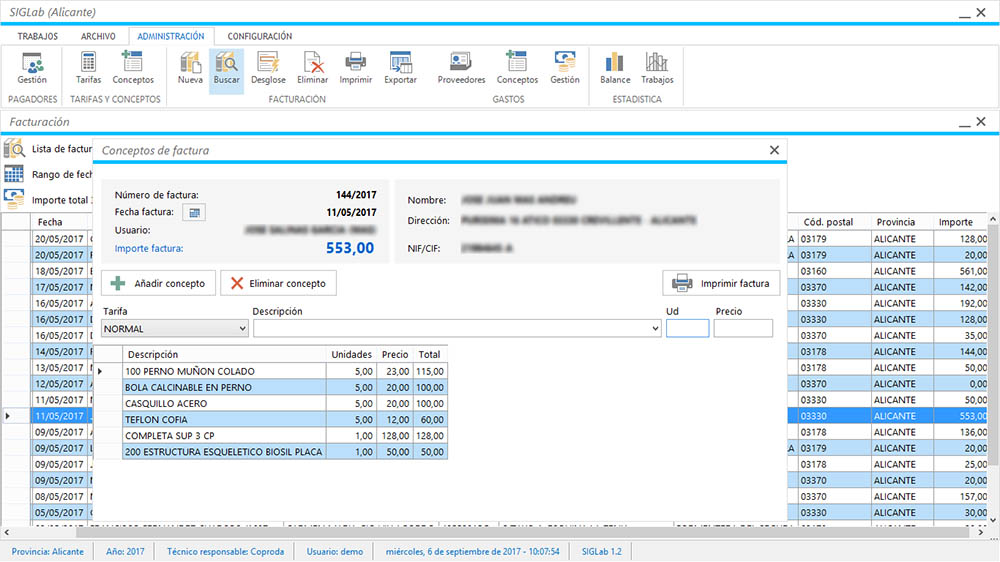Open Gestión in the Pagadores group
Viewport: 1000px width, 562px height.
pyautogui.click(x=32, y=68)
